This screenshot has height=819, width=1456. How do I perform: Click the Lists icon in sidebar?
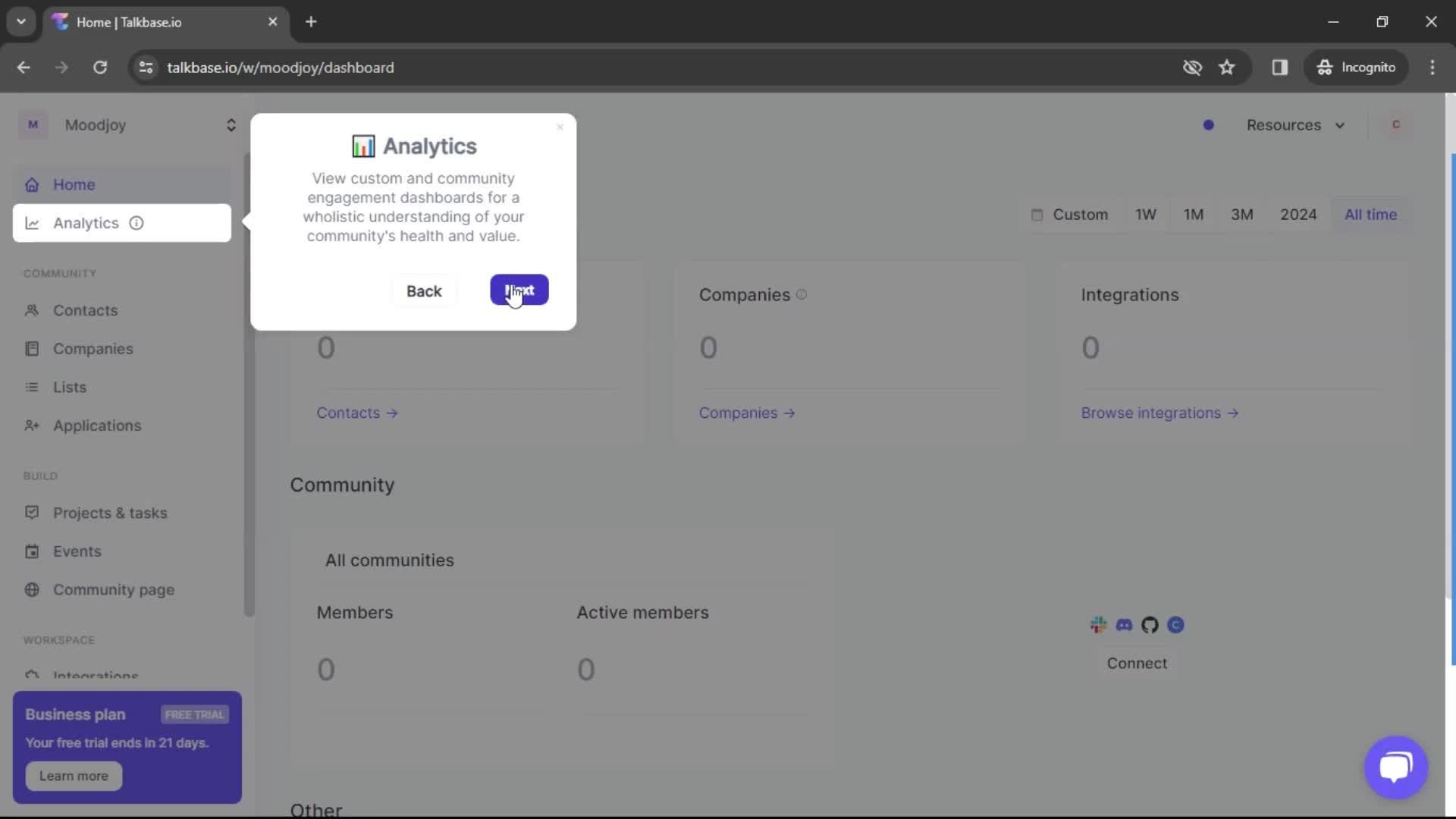point(32,387)
